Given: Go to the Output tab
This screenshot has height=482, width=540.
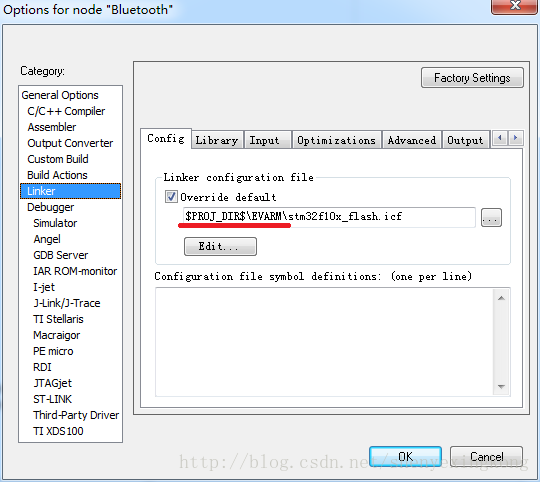Looking at the screenshot, I should click(x=465, y=140).
